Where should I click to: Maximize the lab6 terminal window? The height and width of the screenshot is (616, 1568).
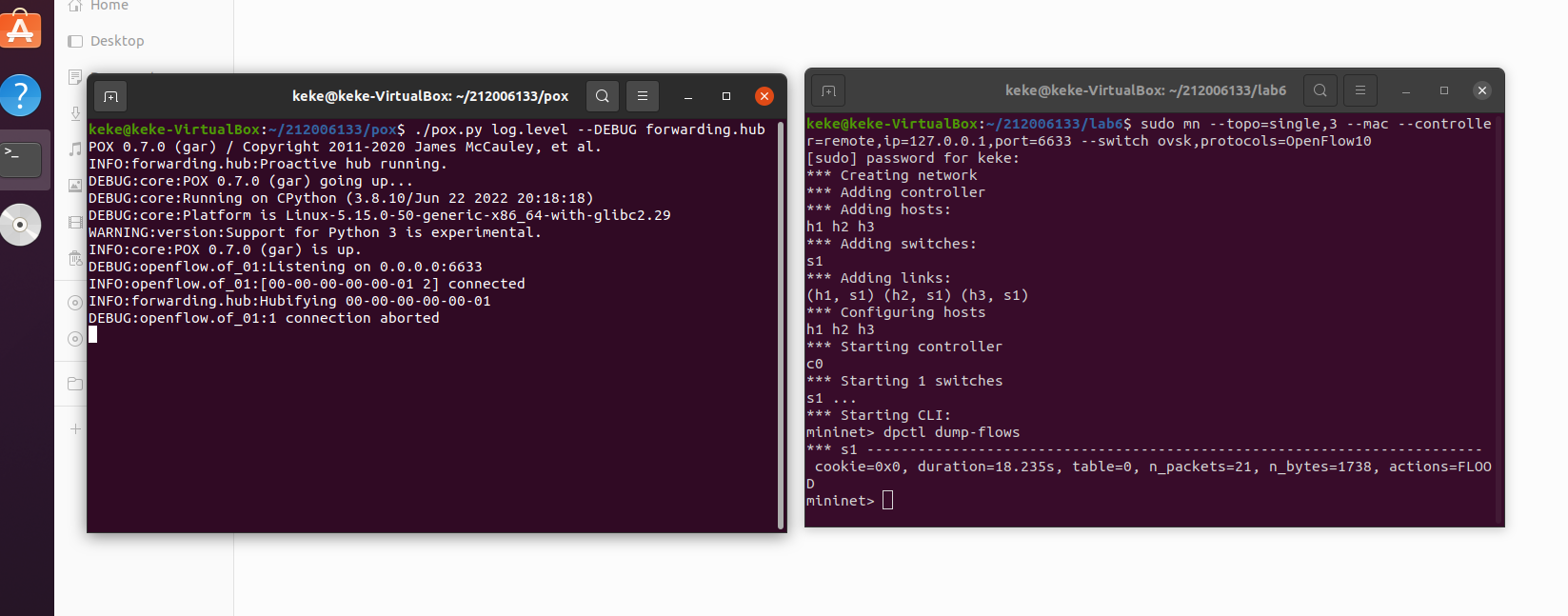[1444, 90]
